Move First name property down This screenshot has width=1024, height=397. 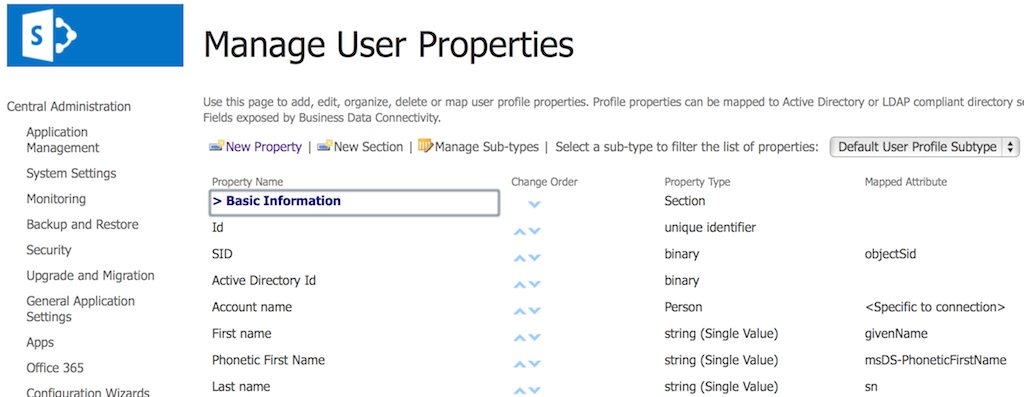tap(534, 338)
